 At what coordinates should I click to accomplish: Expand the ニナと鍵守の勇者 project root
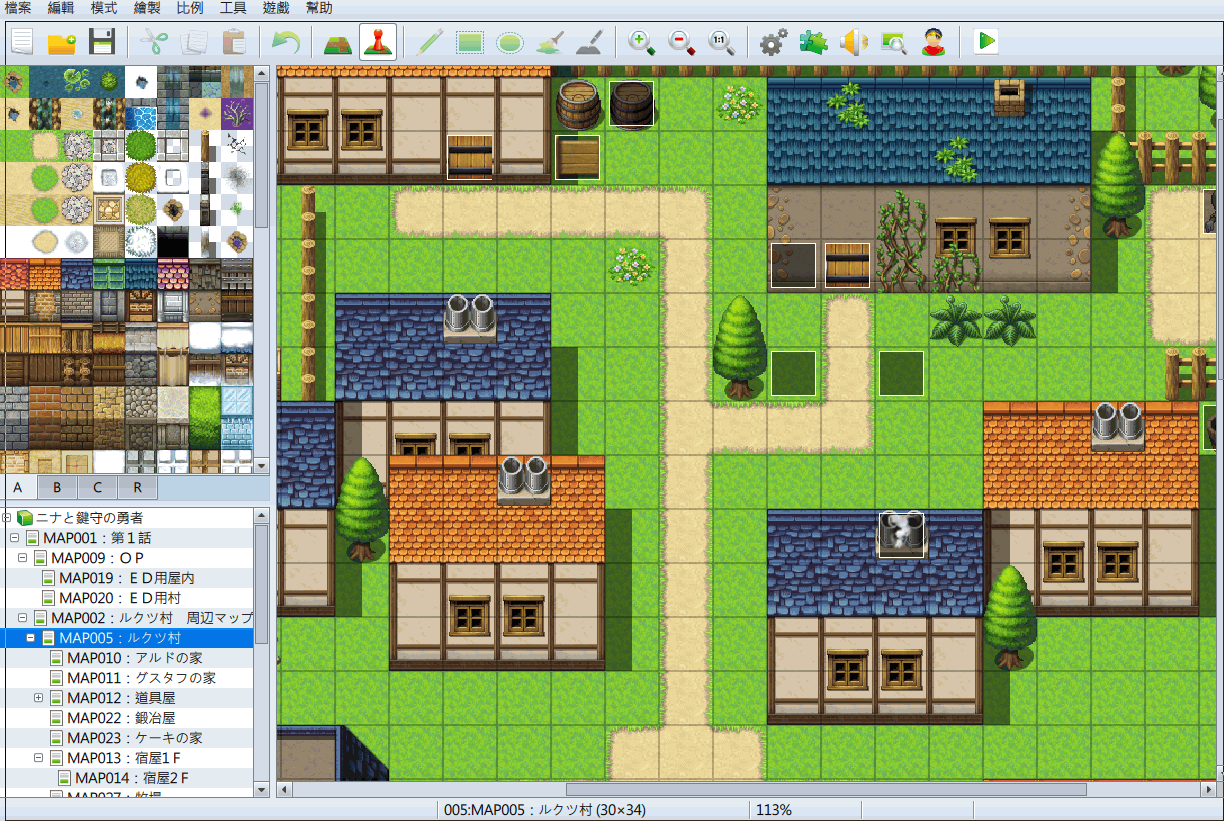7,518
